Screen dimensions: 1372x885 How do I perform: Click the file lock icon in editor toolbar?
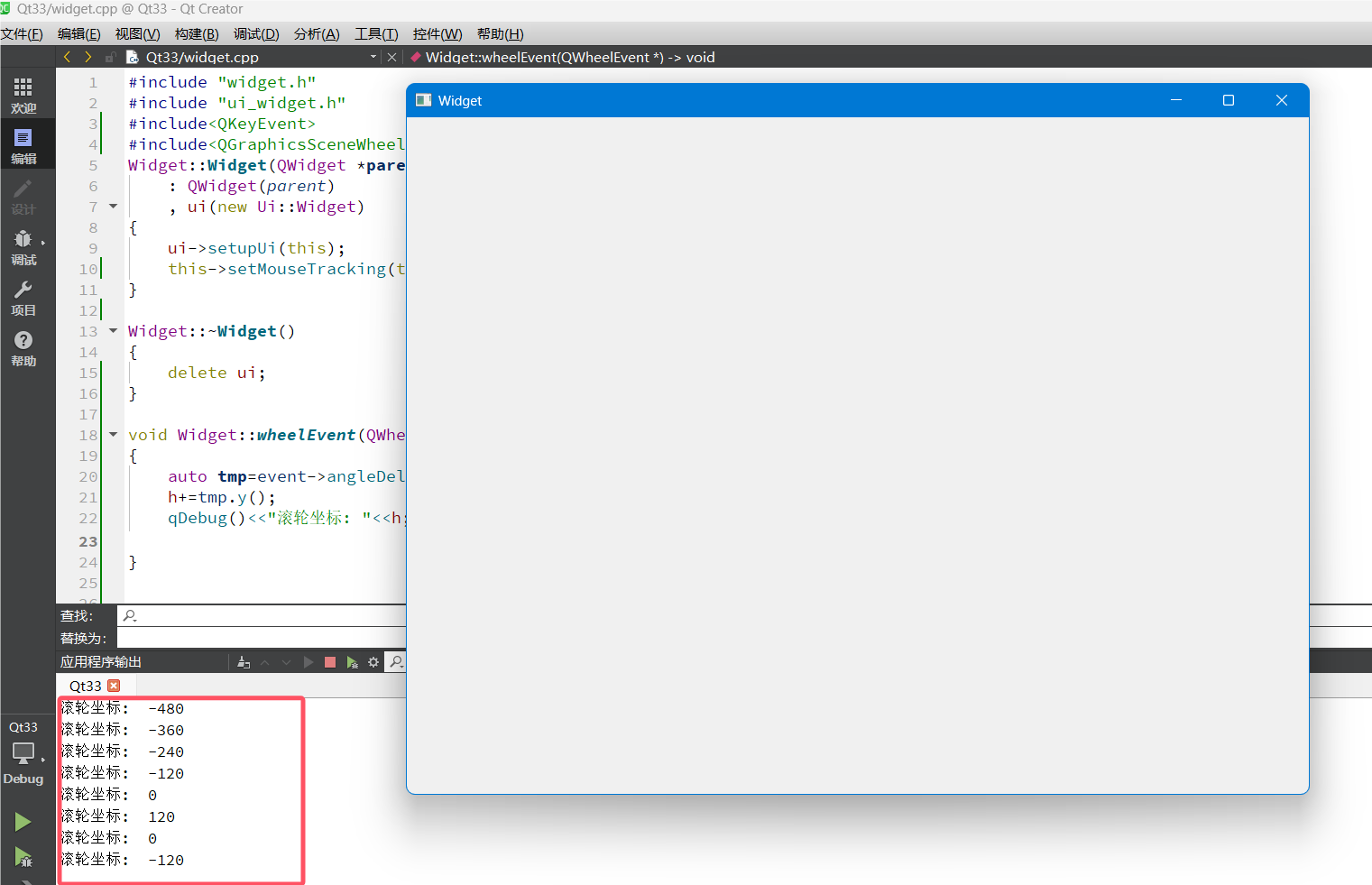click(x=110, y=57)
